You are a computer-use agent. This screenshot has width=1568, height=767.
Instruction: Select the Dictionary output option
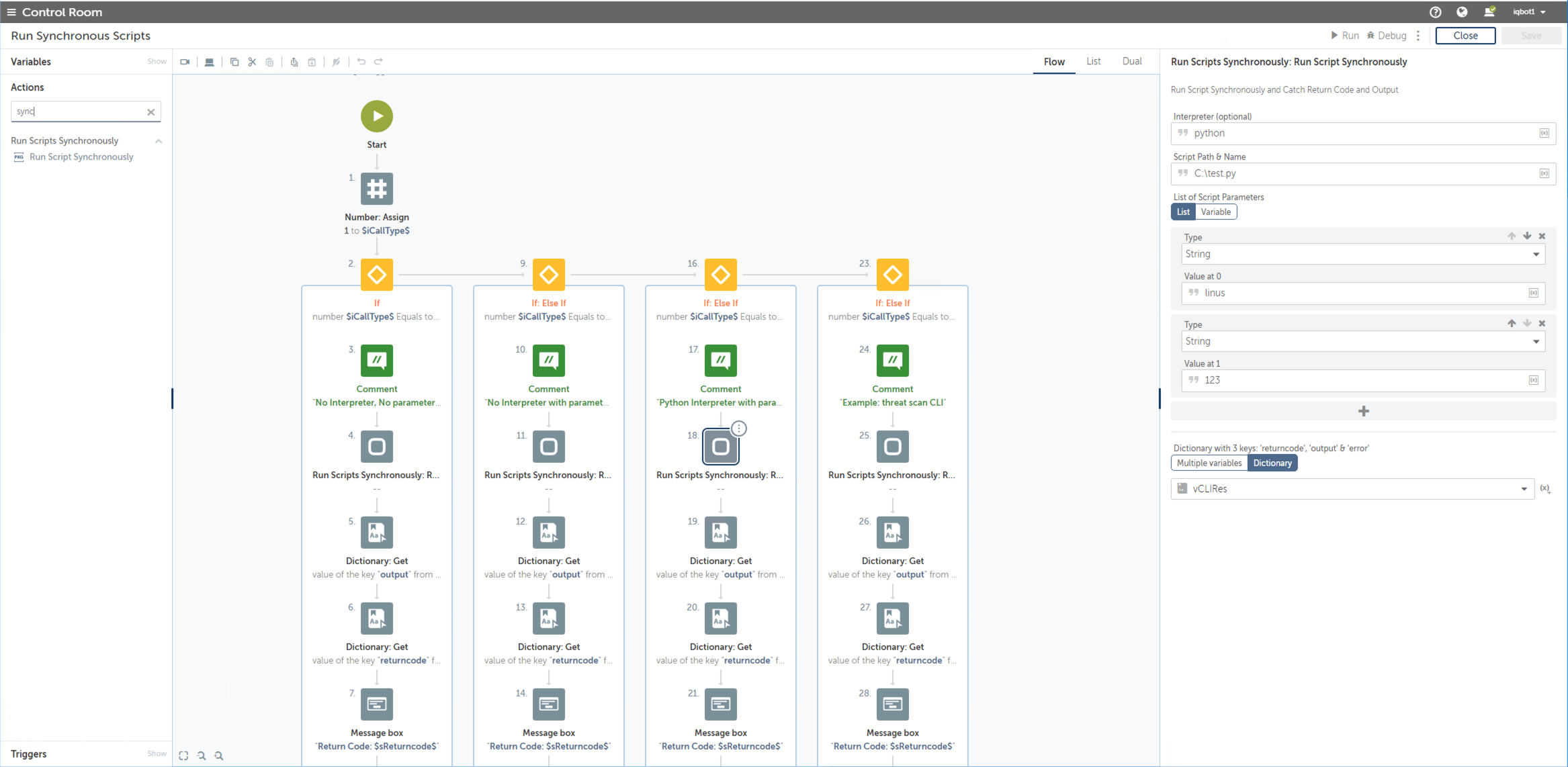point(1272,463)
